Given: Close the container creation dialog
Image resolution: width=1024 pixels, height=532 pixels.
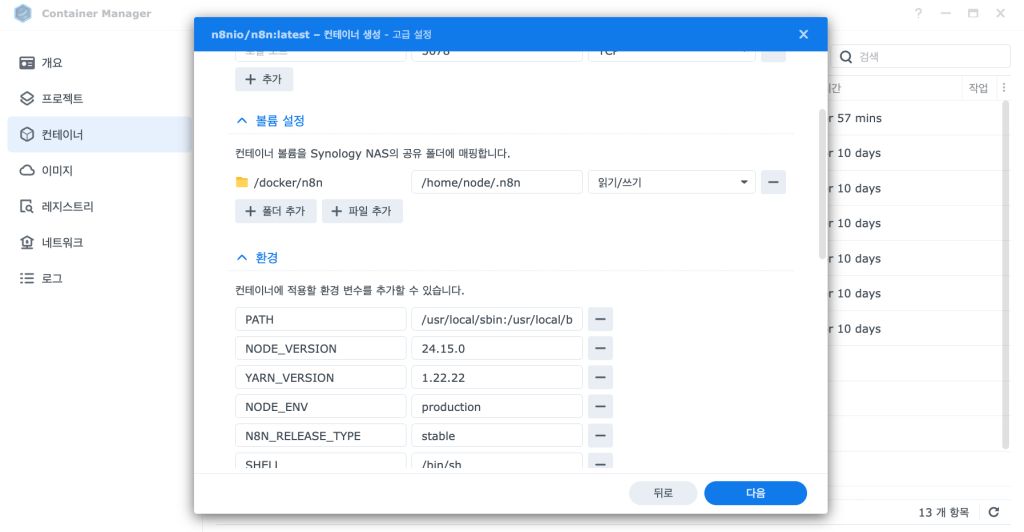Looking at the screenshot, I should click(x=803, y=34).
